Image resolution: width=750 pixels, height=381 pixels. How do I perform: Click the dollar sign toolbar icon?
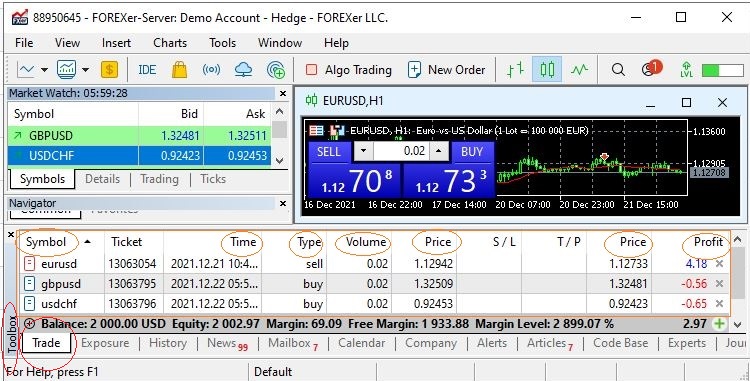click(109, 70)
